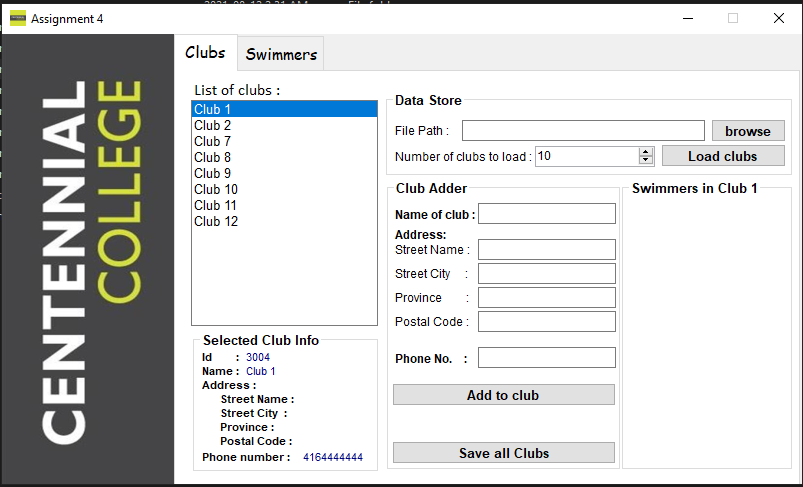803x487 pixels.
Task: Select Club 1 in the list
Action: point(284,109)
